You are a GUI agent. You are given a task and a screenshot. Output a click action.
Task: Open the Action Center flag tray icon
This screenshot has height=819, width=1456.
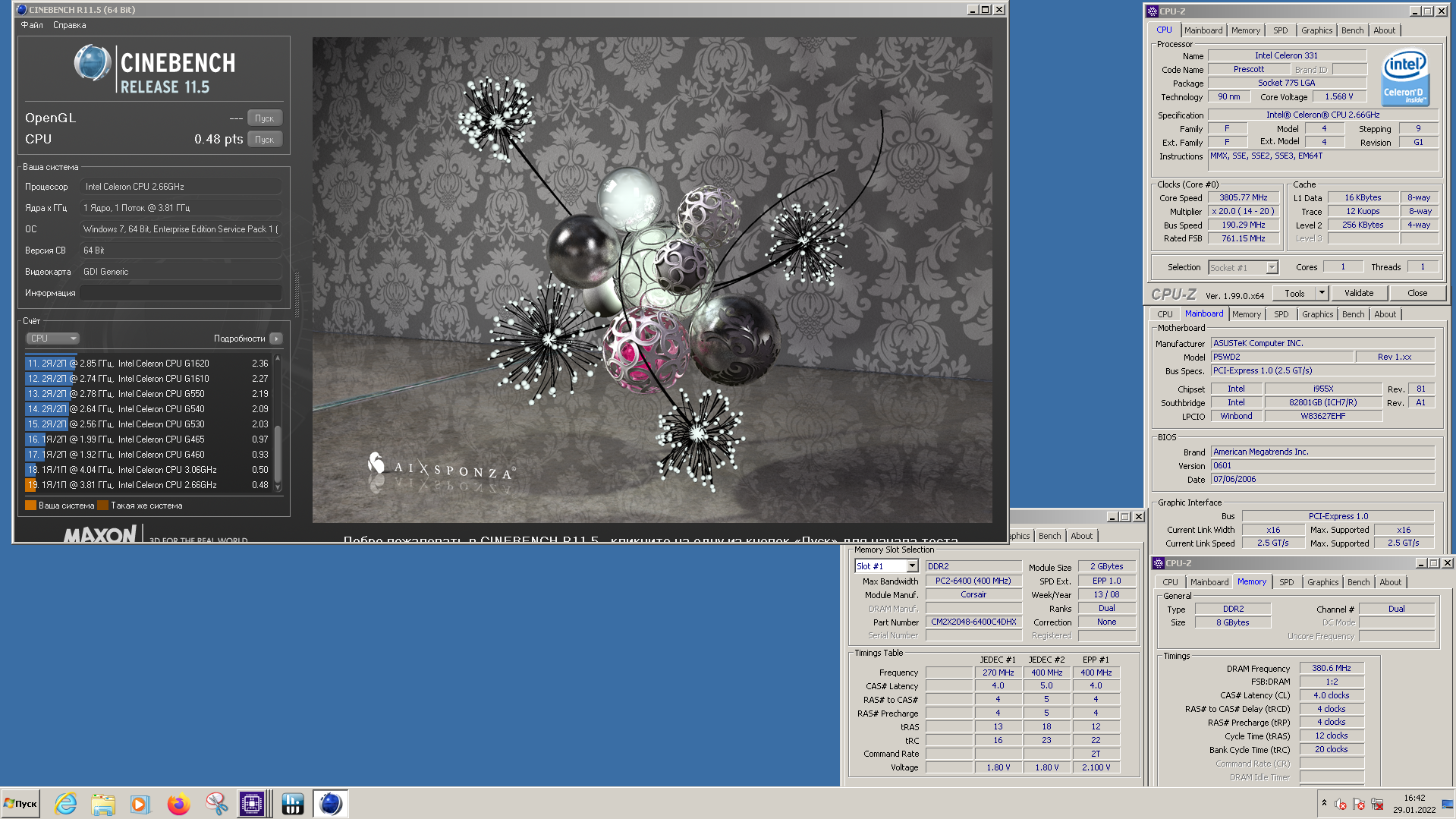point(1359,805)
